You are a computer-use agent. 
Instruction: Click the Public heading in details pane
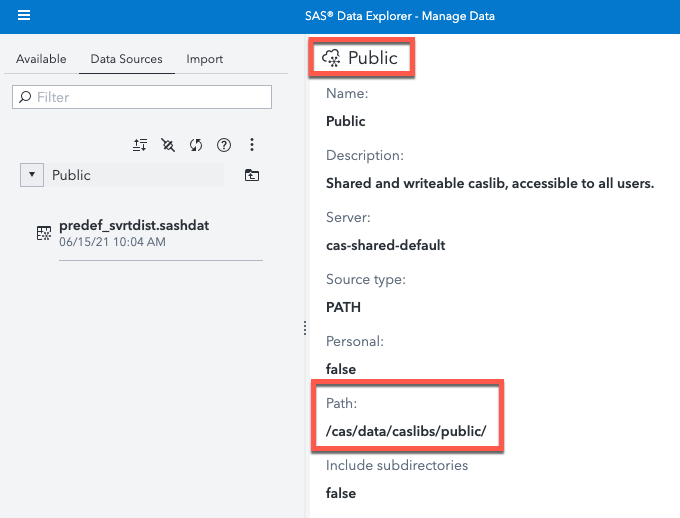tap(372, 59)
